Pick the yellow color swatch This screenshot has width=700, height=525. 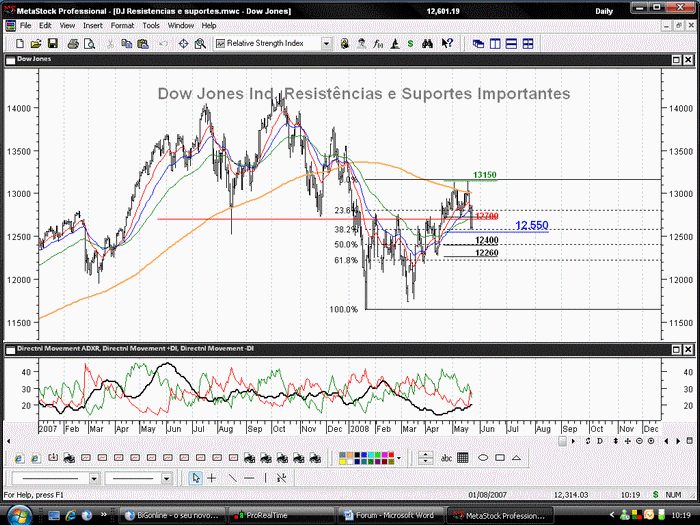[342, 462]
